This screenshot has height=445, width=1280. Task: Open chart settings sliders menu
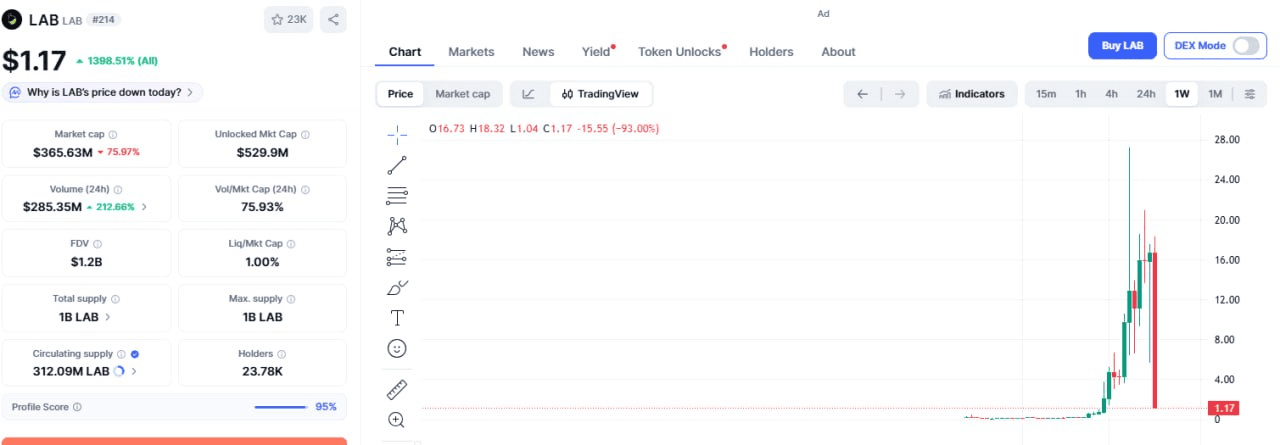tap(1250, 94)
